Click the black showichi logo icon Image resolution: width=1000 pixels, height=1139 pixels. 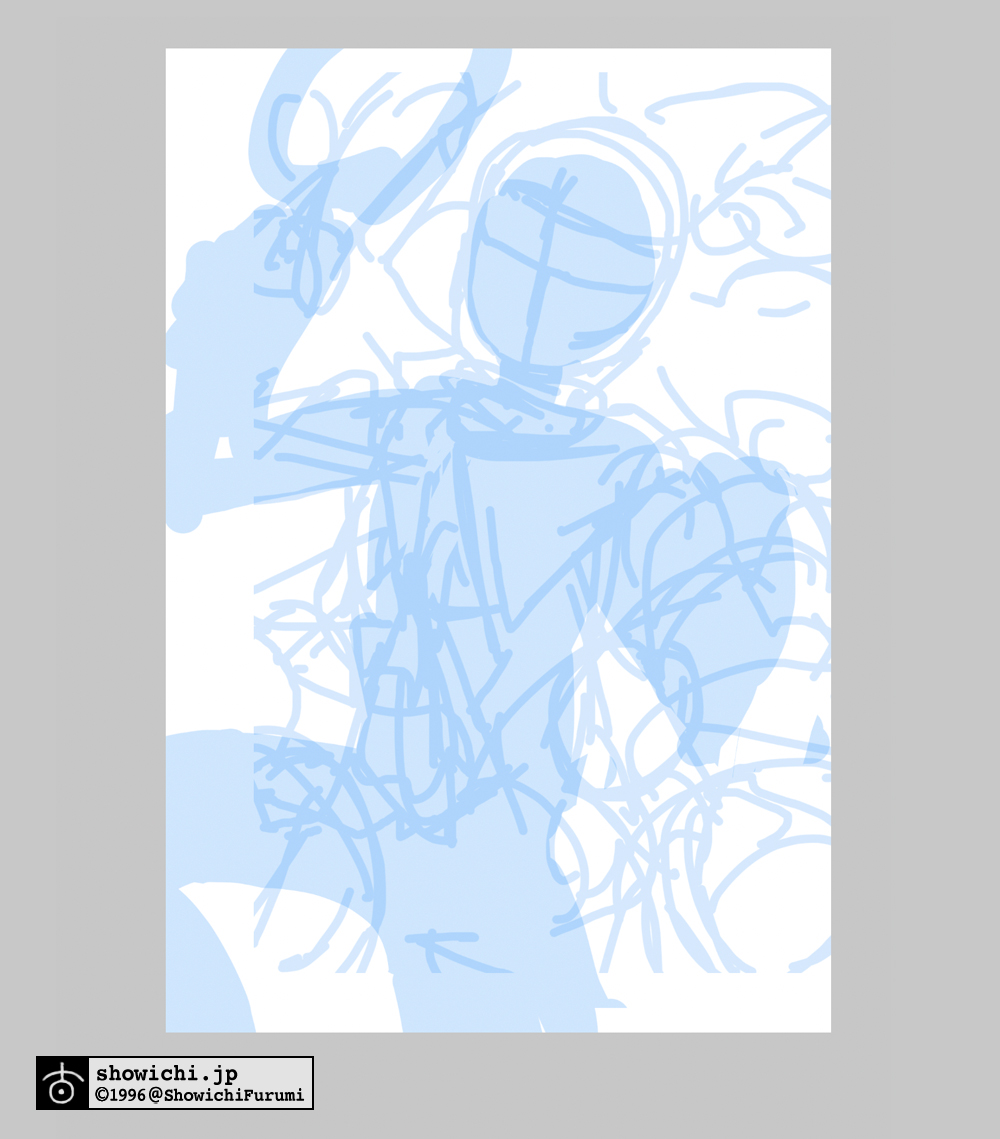62,1083
